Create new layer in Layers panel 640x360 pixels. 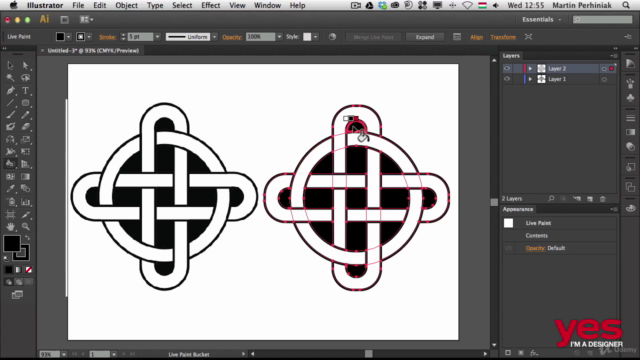pyautogui.click(x=590, y=199)
